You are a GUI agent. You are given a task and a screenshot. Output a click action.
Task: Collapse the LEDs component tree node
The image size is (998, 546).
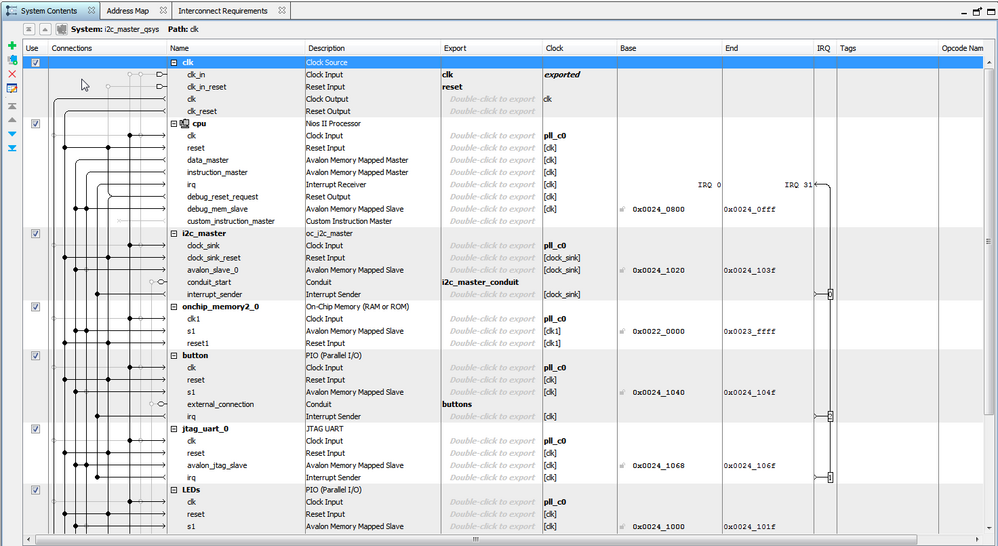[174, 490]
